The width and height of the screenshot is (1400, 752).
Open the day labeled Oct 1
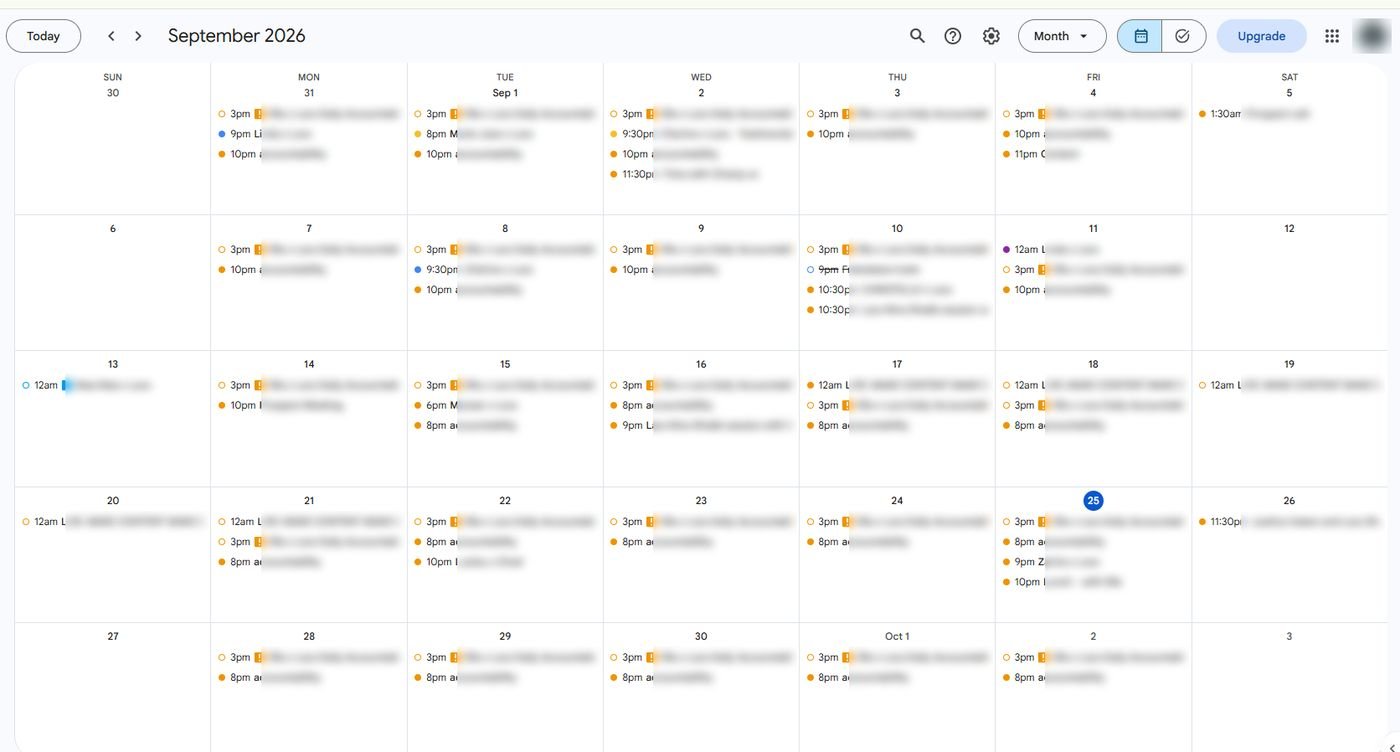pos(897,636)
